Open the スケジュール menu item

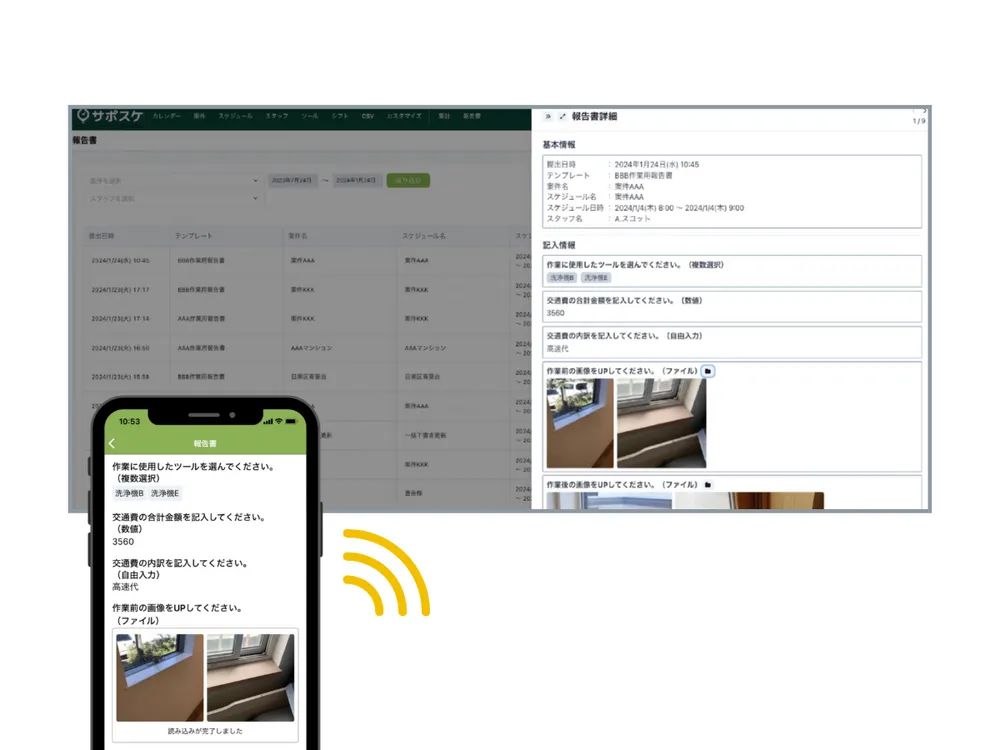(235, 116)
